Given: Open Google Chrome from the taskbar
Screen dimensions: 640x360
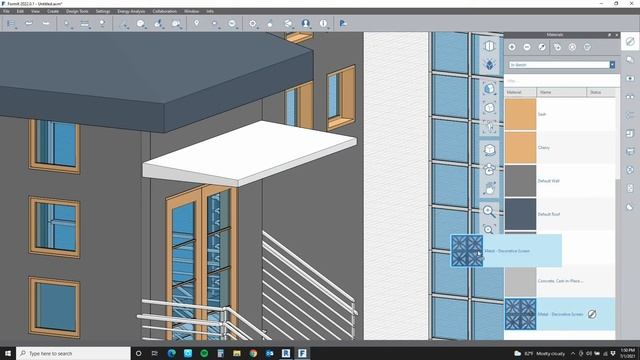Looking at the screenshot, I should pos(253,353).
